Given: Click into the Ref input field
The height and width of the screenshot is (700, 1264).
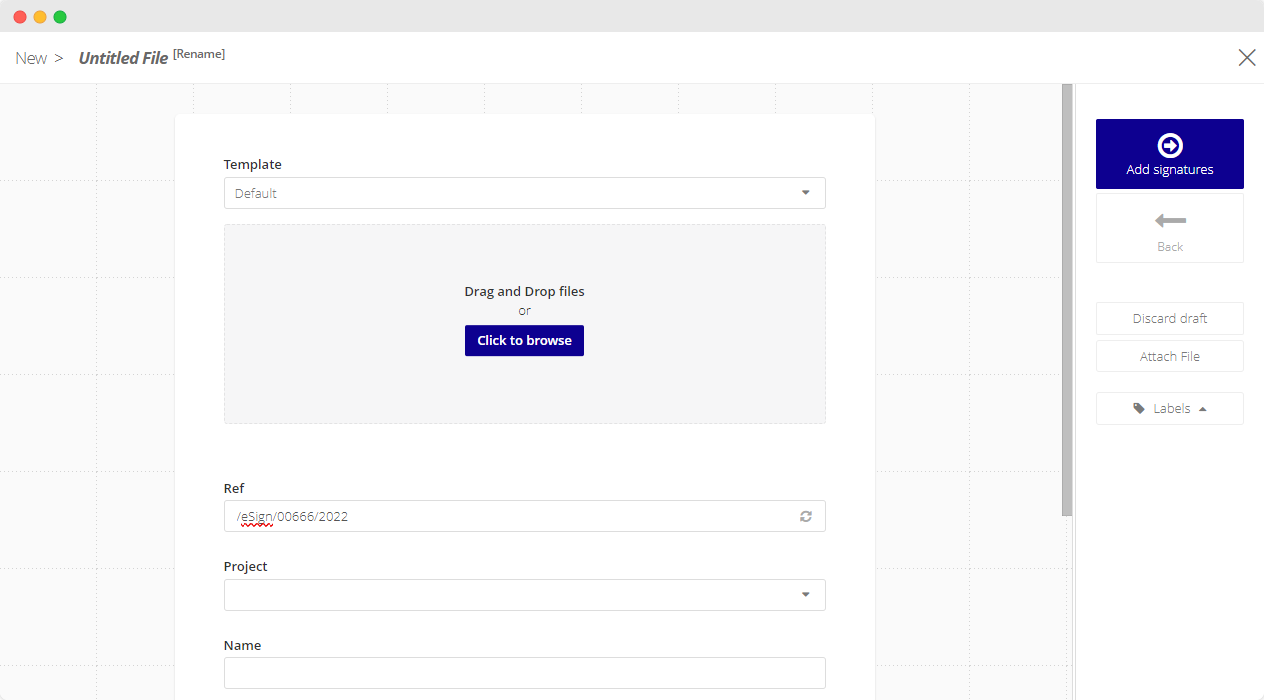Looking at the screenshot, I should 510,517.
